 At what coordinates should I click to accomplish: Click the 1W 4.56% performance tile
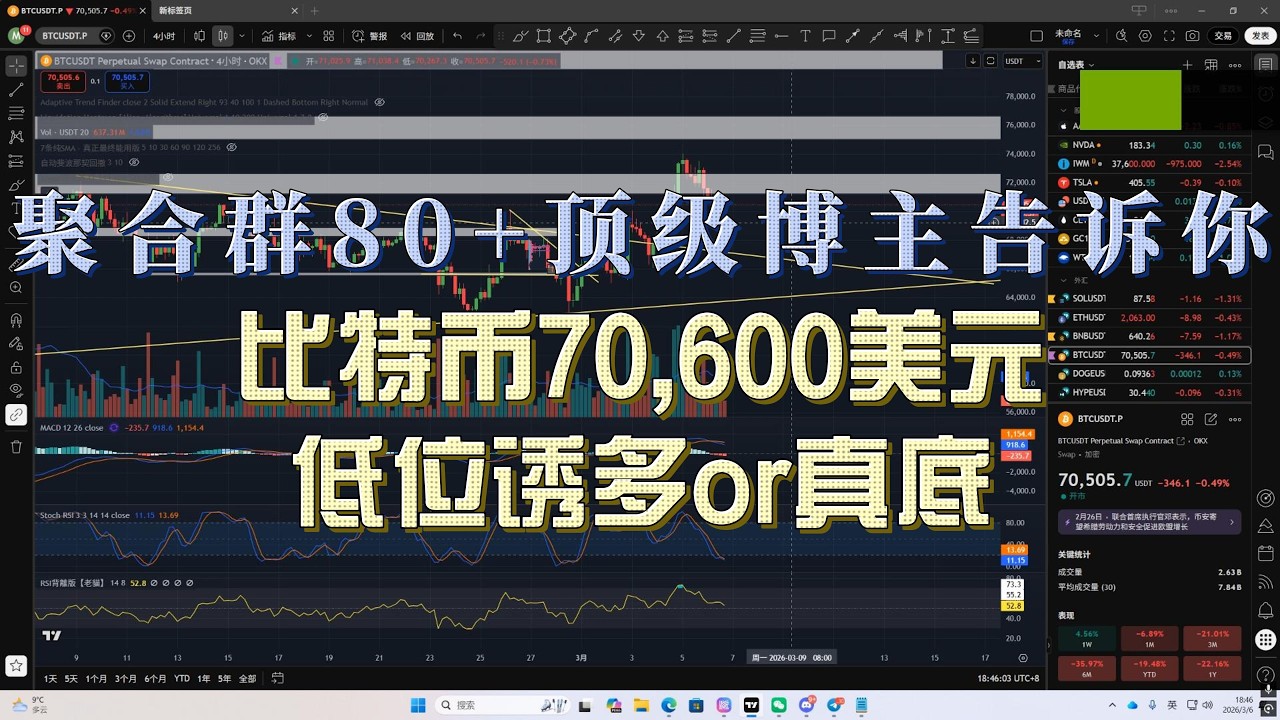tap(1087, 639)
